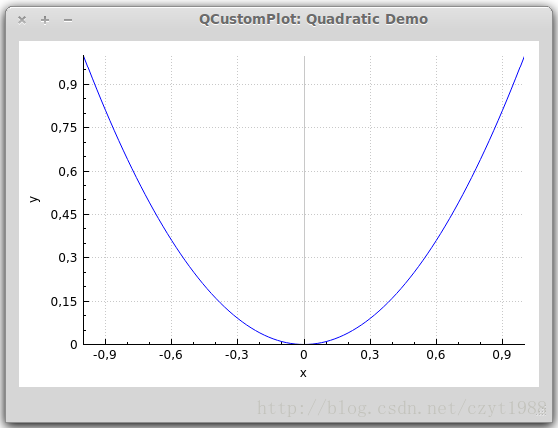
Task: Minimize the window with the minus button
Action: coord(68,20)
